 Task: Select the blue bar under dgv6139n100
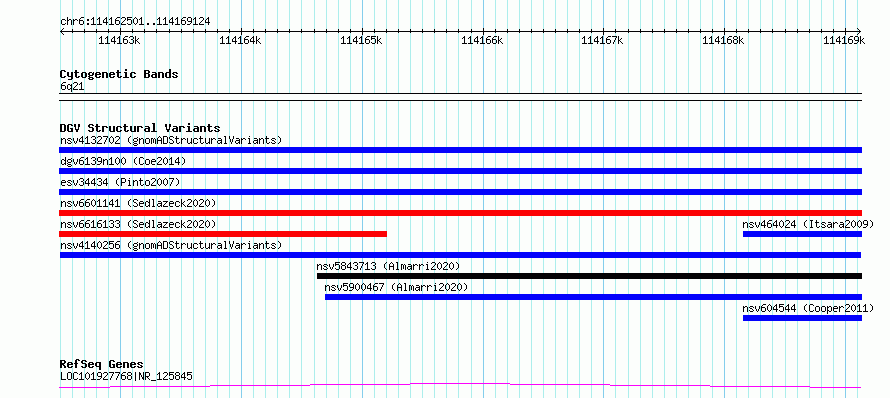(x=460, y=171)
